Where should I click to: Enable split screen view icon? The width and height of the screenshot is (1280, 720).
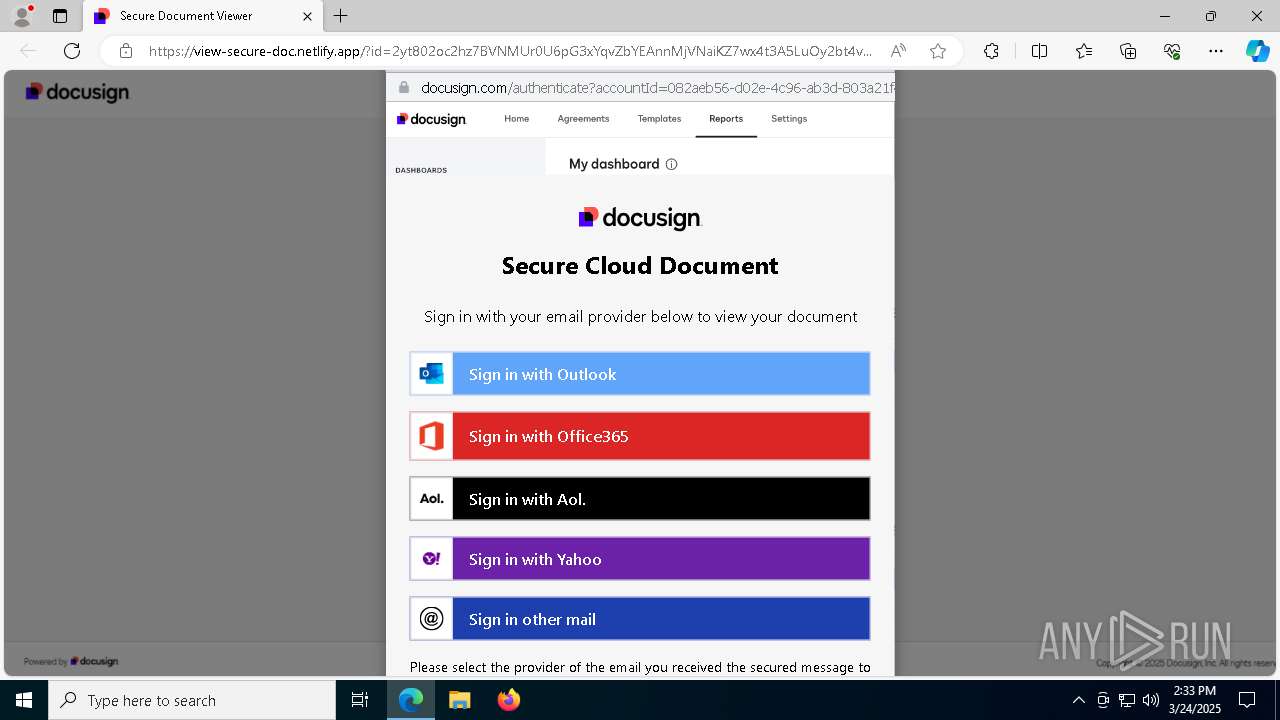pyautogui.click(x=1039, y=51)
